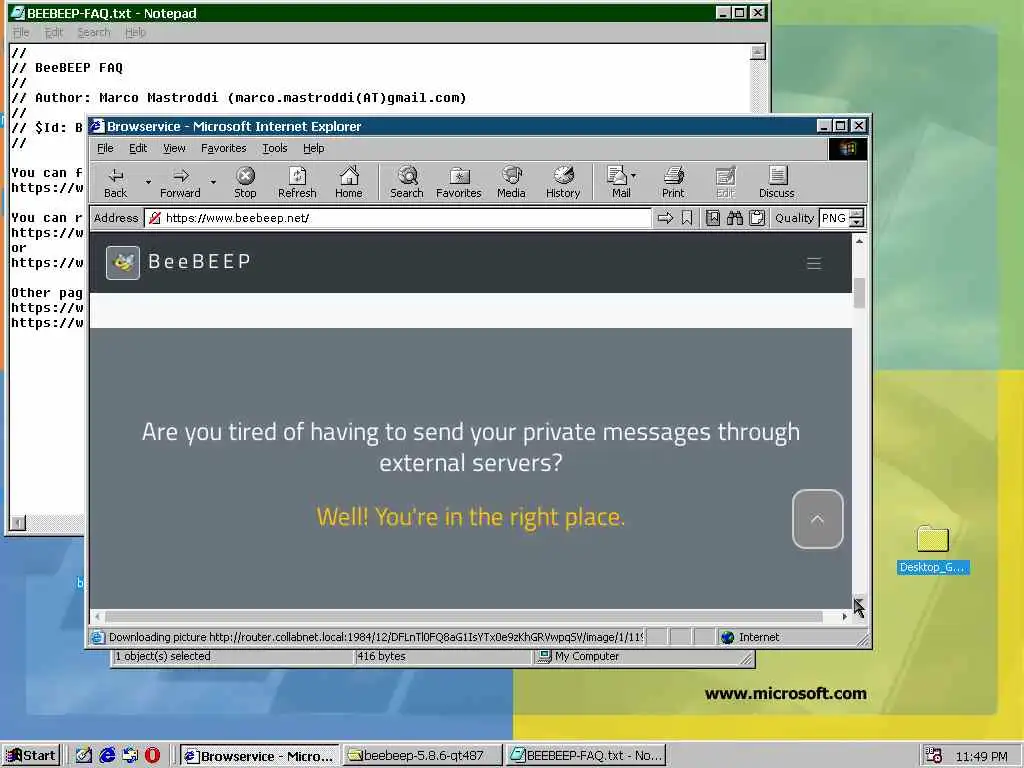Open the Forward history dropdown arrow

point(213,182)
